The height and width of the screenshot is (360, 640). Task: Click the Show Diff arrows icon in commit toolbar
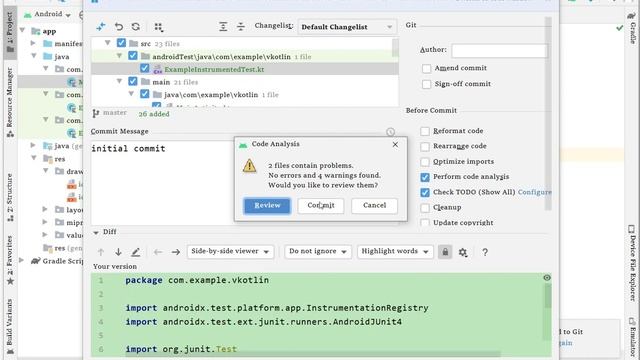pos(100,27)
